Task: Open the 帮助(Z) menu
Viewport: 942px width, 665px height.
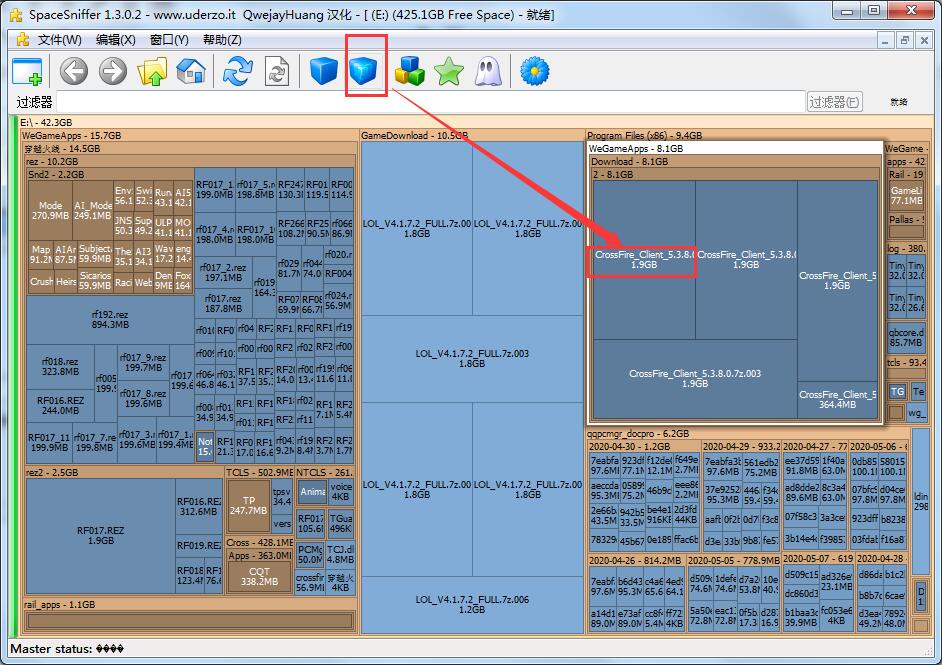Action: 222,40
